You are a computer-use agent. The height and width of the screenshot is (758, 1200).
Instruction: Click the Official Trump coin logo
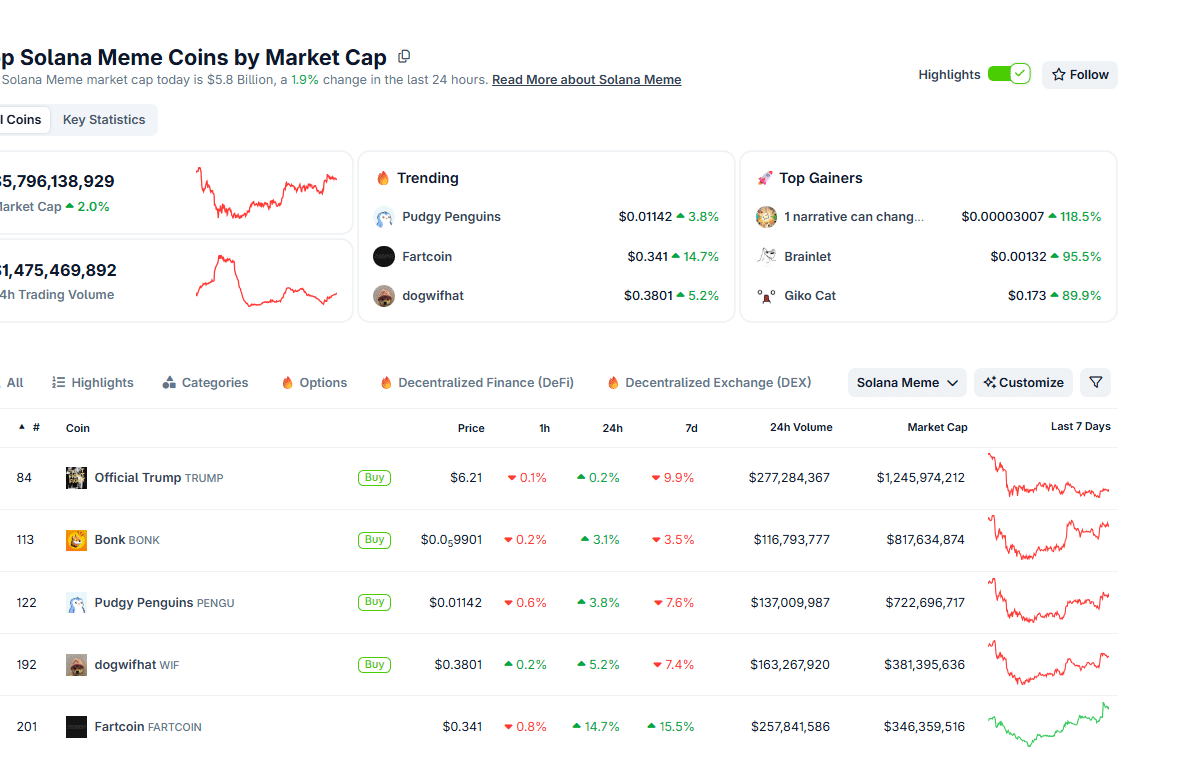76,478
